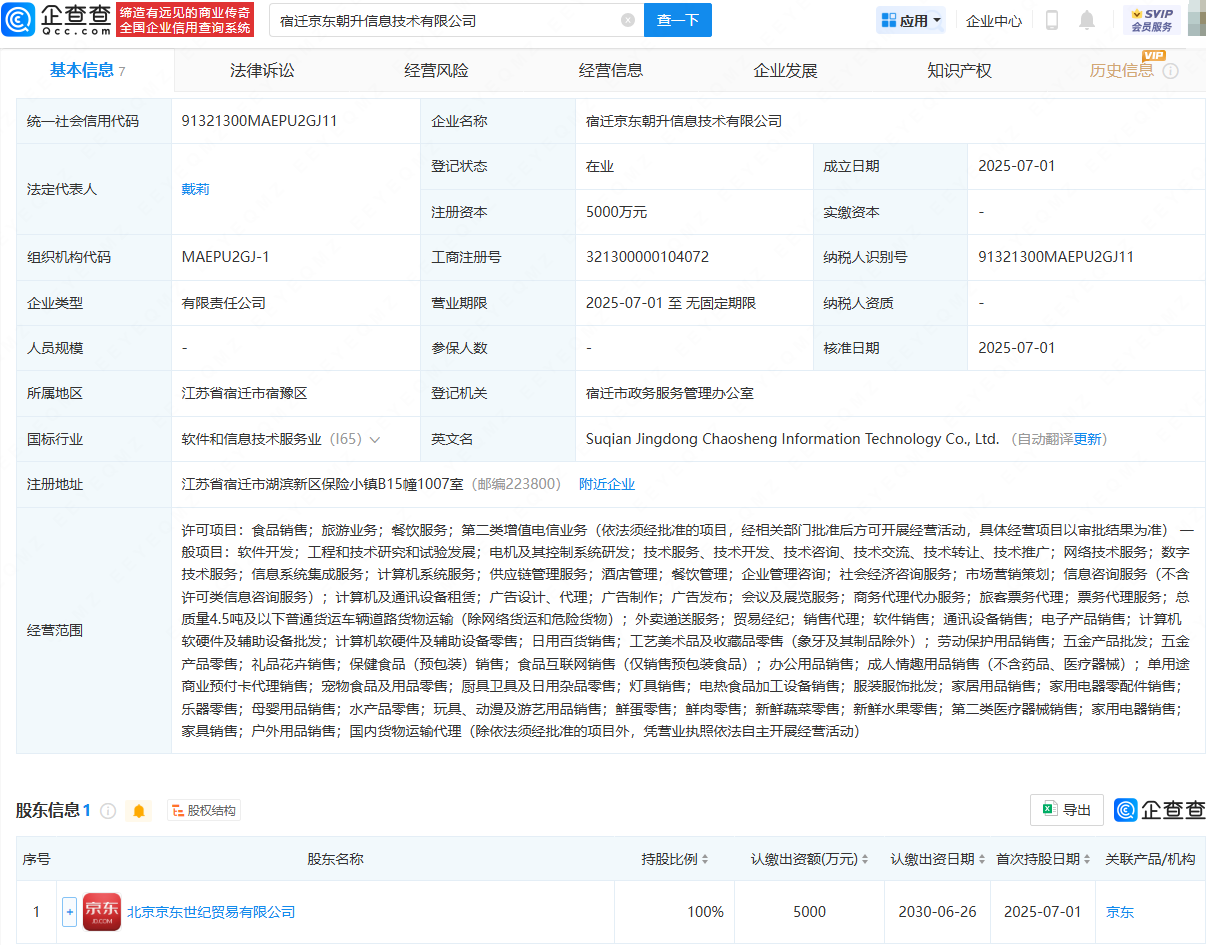Open SVIP 会员服务 badge
Screen dimensions: 1206x945
[1152, 20]
